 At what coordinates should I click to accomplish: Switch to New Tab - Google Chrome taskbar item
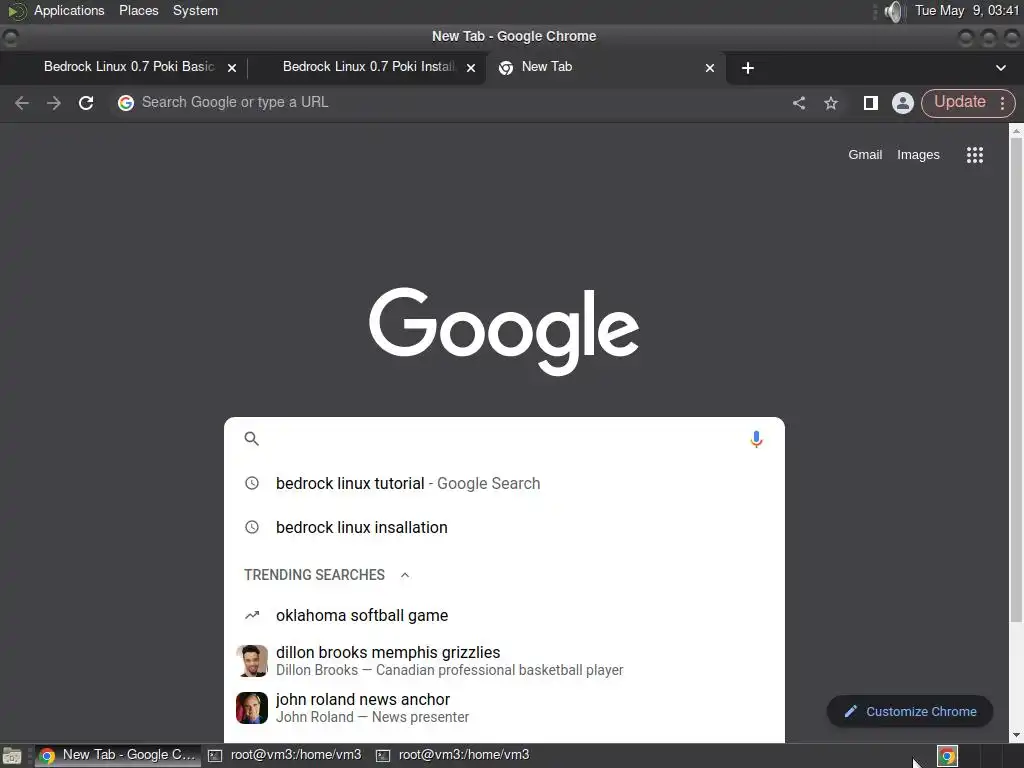pos(118,755)
